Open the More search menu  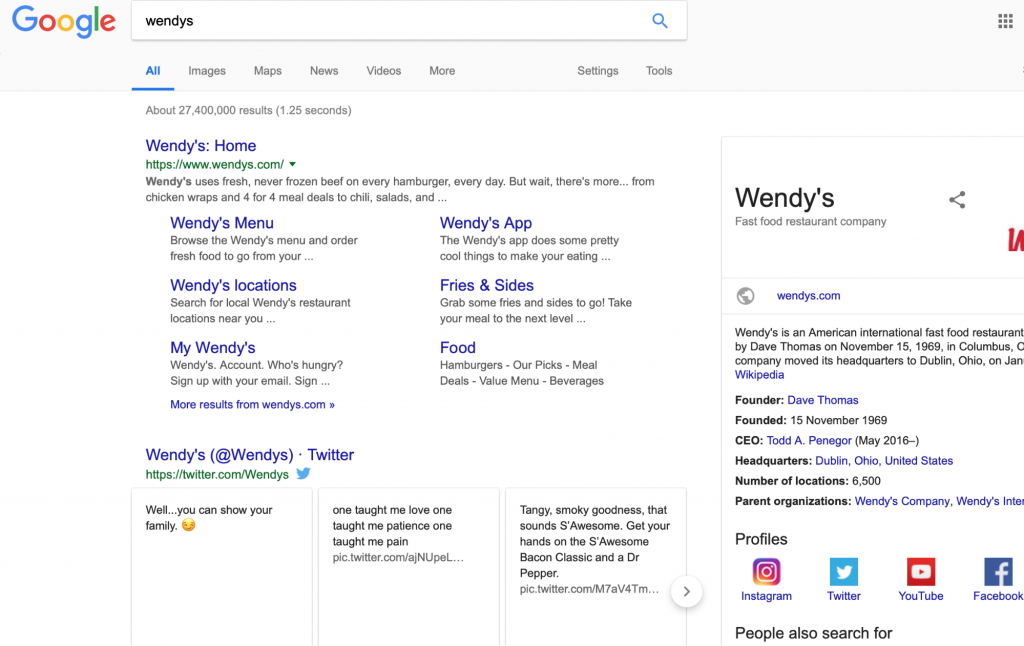pyautogui.click(x=442, y=71)
